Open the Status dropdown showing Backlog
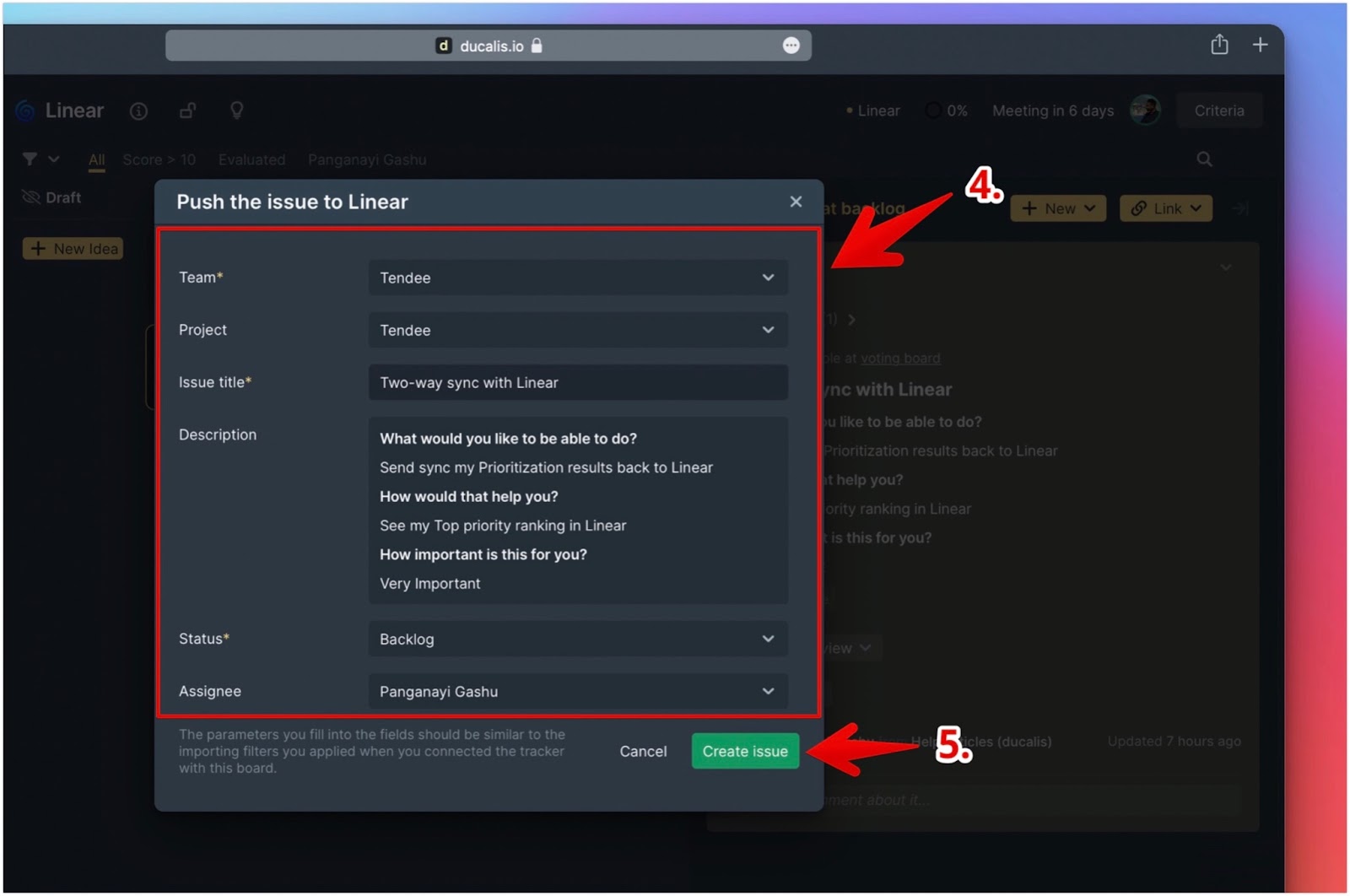1350x896 pixels. 578,639
